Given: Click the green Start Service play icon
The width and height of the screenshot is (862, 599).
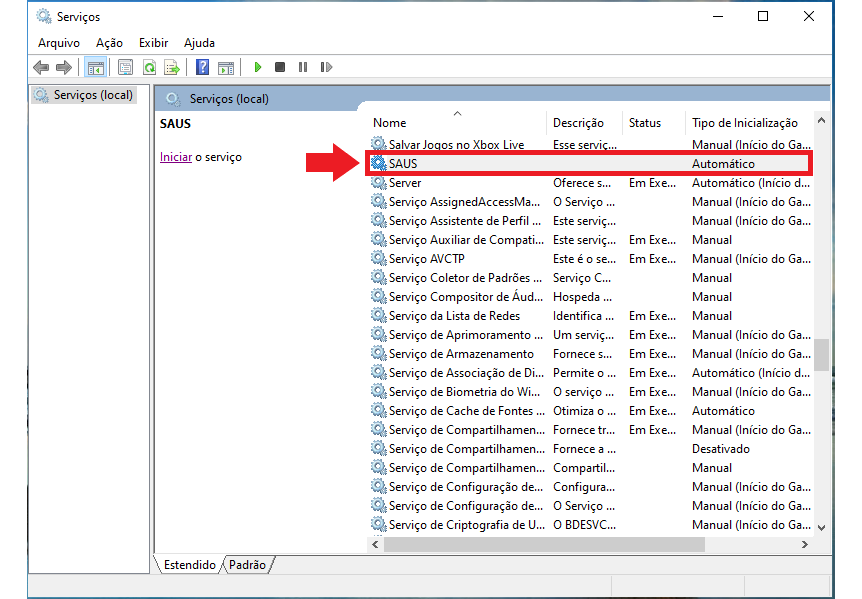Looking at the screenshot, I should (x=257, y=67).
